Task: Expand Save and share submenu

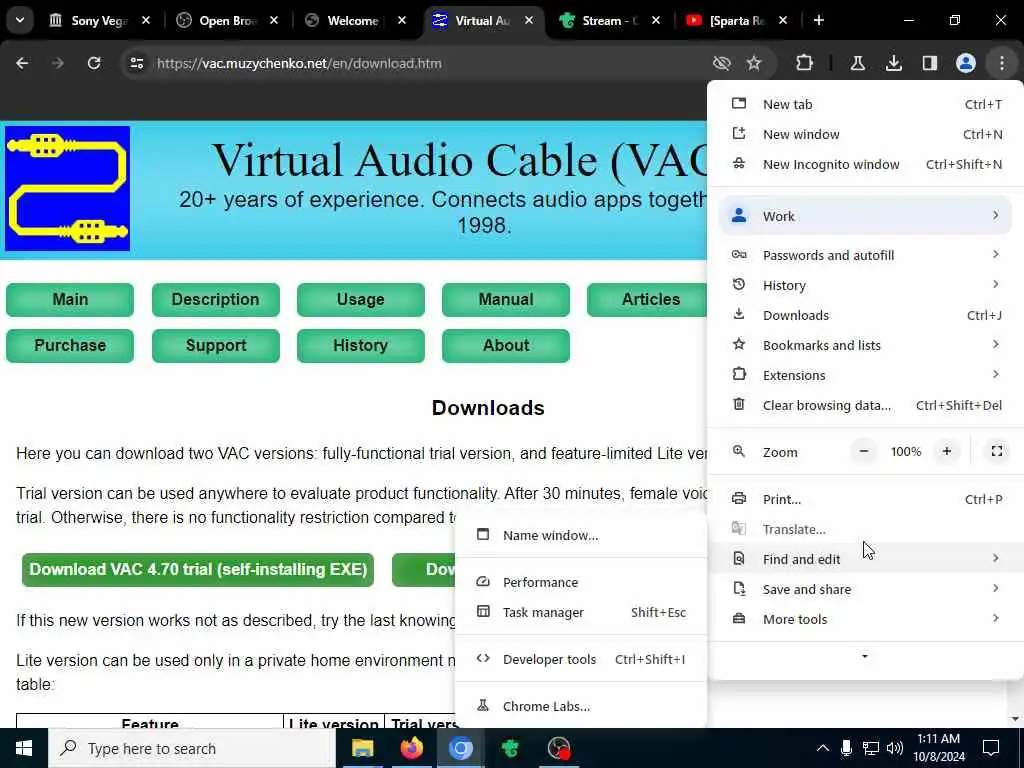Action: point(865,590)
